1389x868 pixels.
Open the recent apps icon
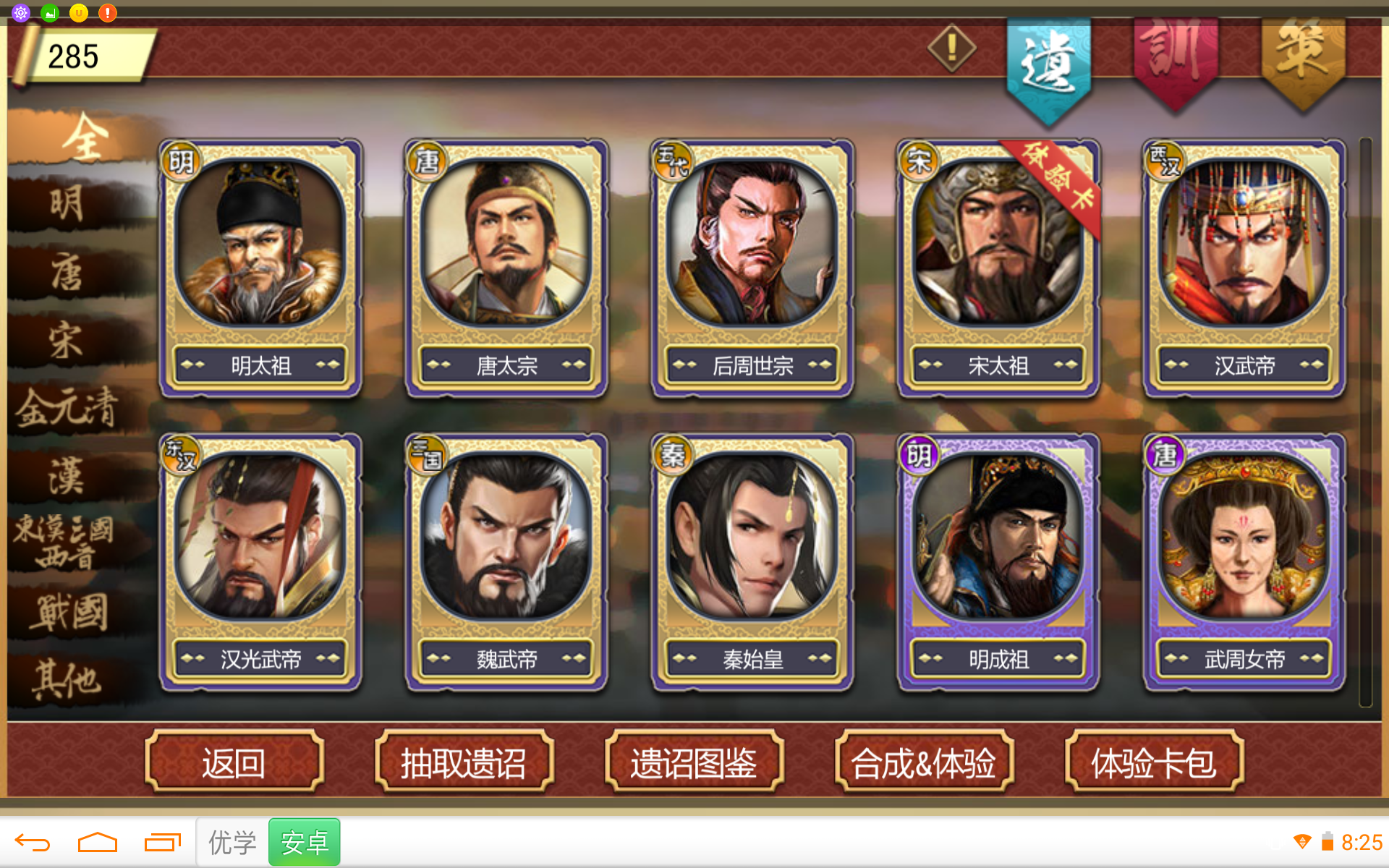click(x=162, y=843)
